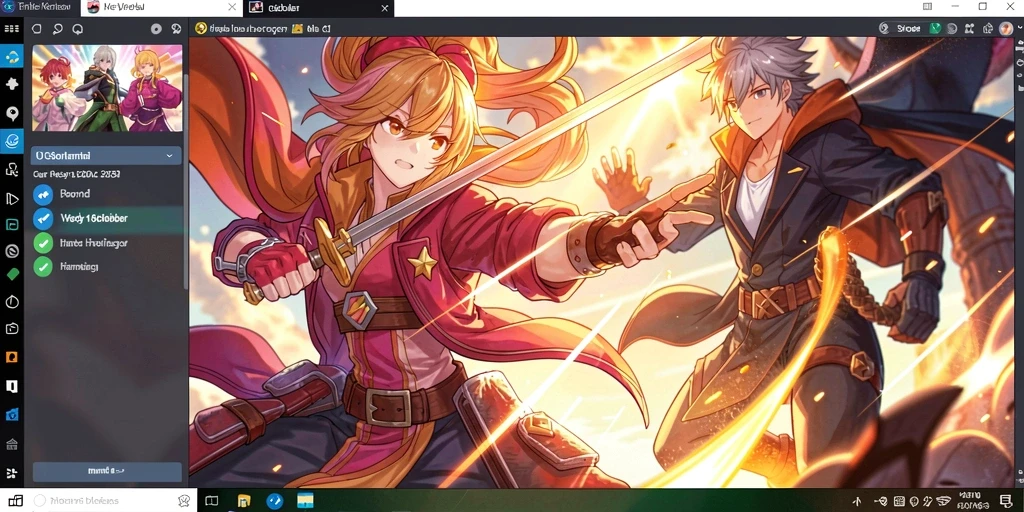The width and height of the screenshot is (1024, 512).
Task: Click the blue button at panel bottom
Action: [x=107, y=471]
